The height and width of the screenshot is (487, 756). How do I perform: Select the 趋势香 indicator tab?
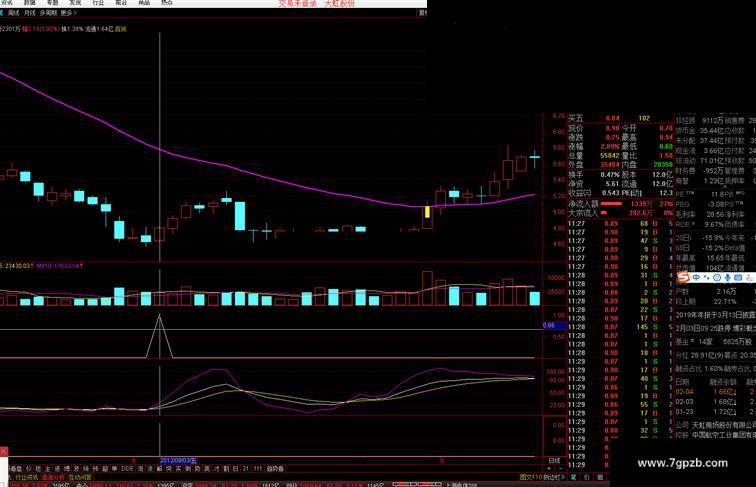[275, 468]
